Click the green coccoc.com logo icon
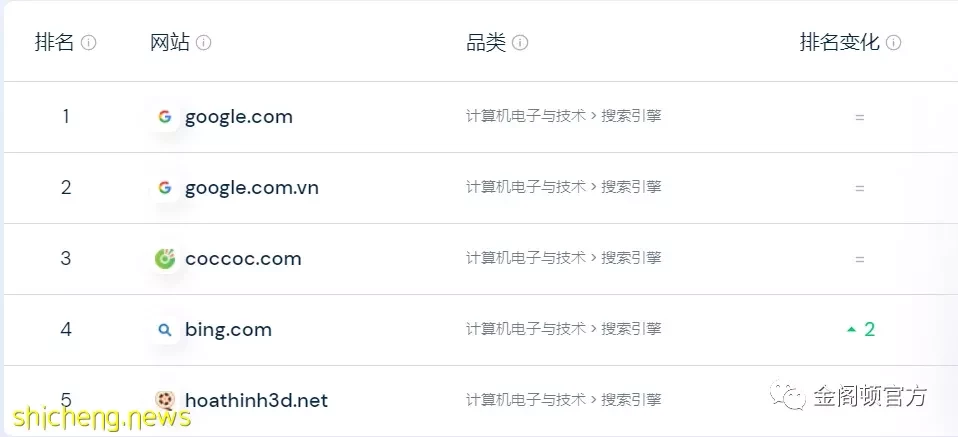The image size is (958, 437). 165,259
